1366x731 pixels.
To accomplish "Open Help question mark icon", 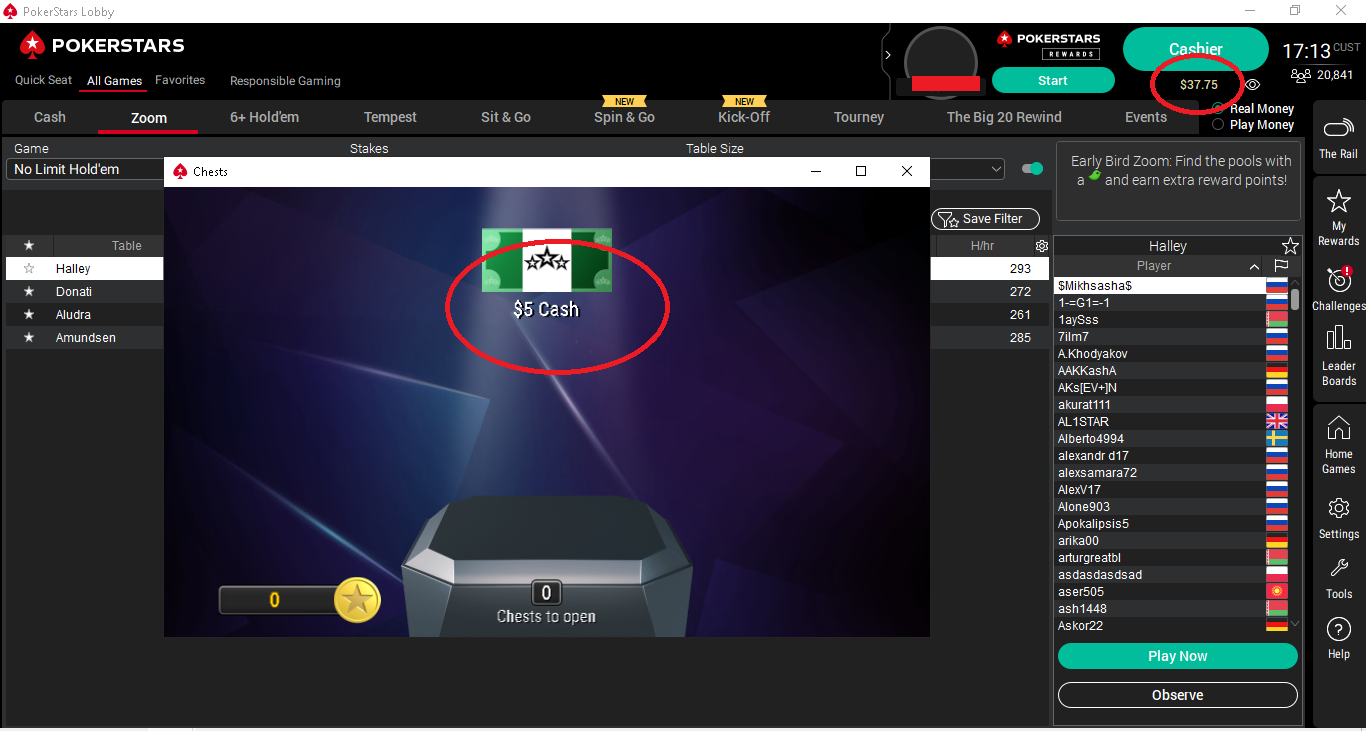I will coord(1338,629).
